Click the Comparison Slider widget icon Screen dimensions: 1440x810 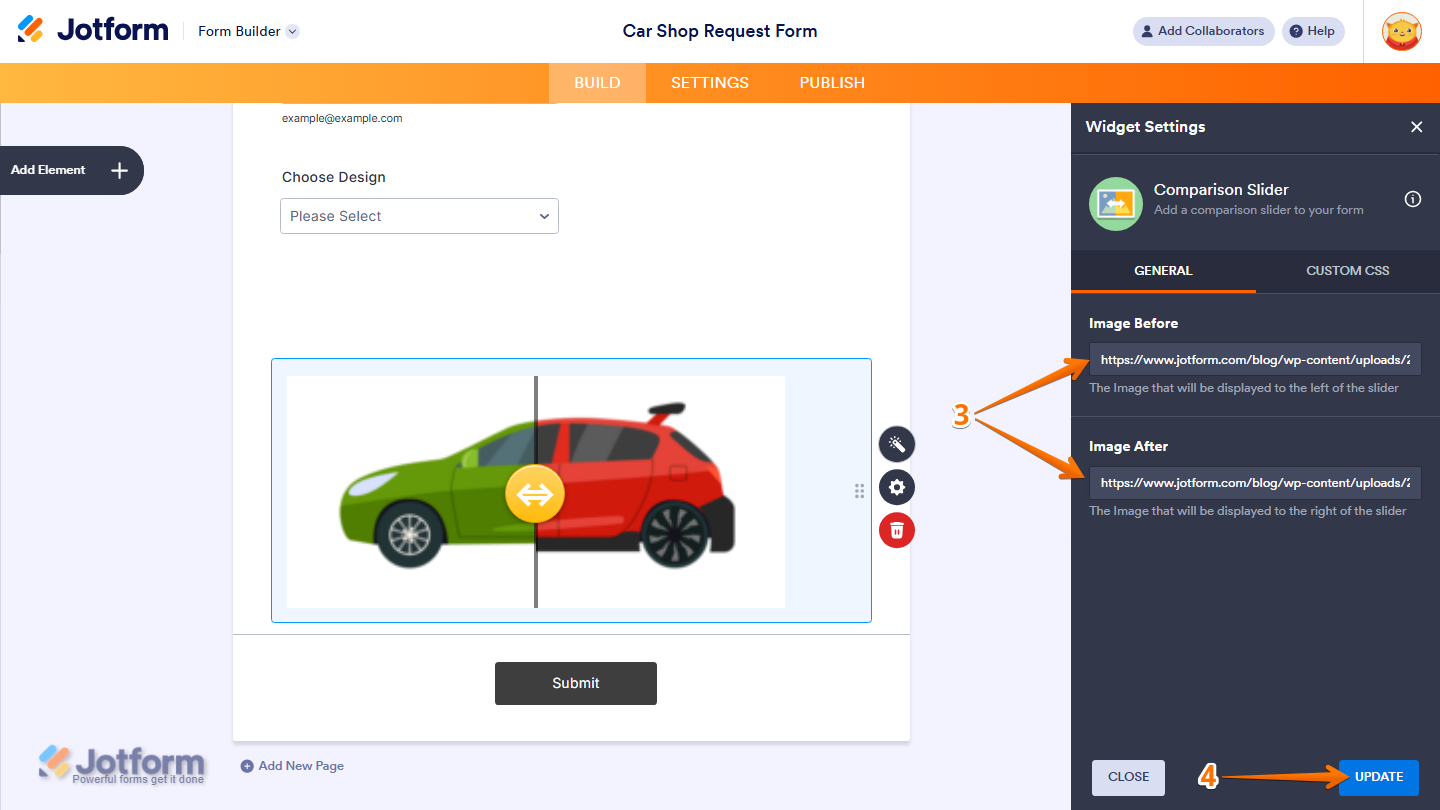[1116, 204]
